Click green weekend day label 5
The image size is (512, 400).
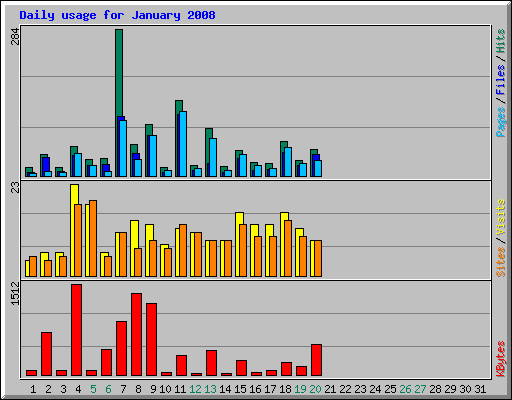pyautogui.click(x=93, y=389)
